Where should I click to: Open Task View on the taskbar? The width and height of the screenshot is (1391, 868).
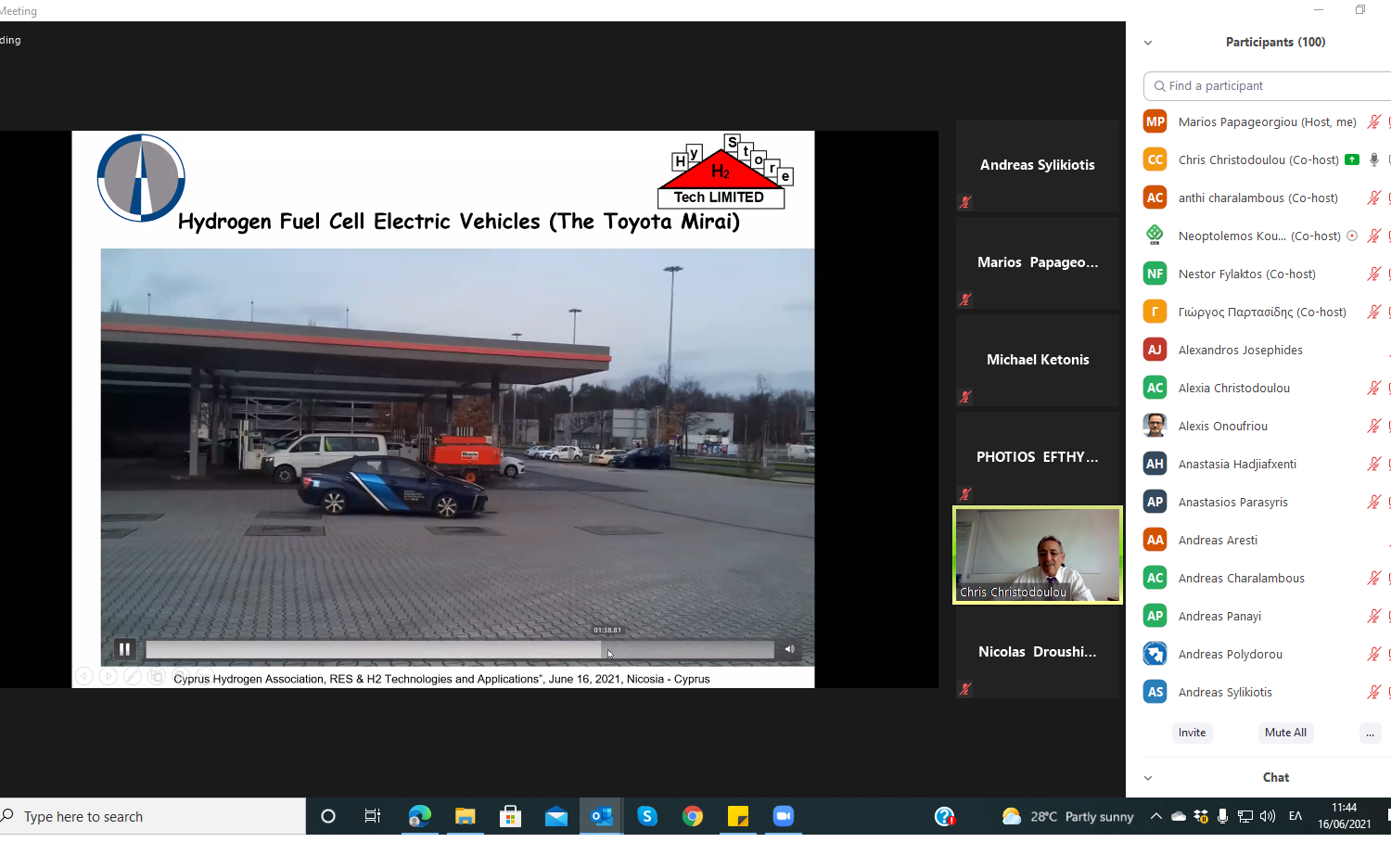tap(373, 816)
